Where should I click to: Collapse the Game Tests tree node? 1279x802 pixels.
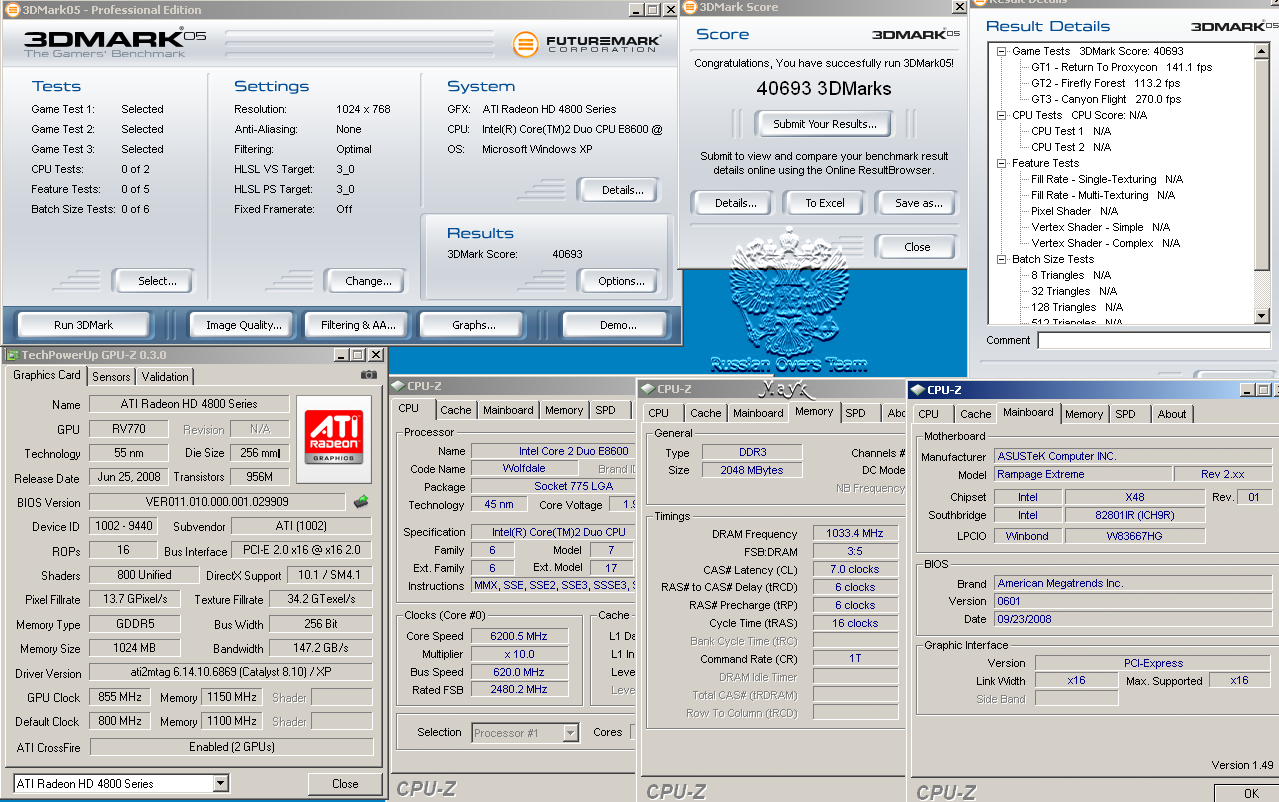pyautogui.click(x=1002, y=51)
